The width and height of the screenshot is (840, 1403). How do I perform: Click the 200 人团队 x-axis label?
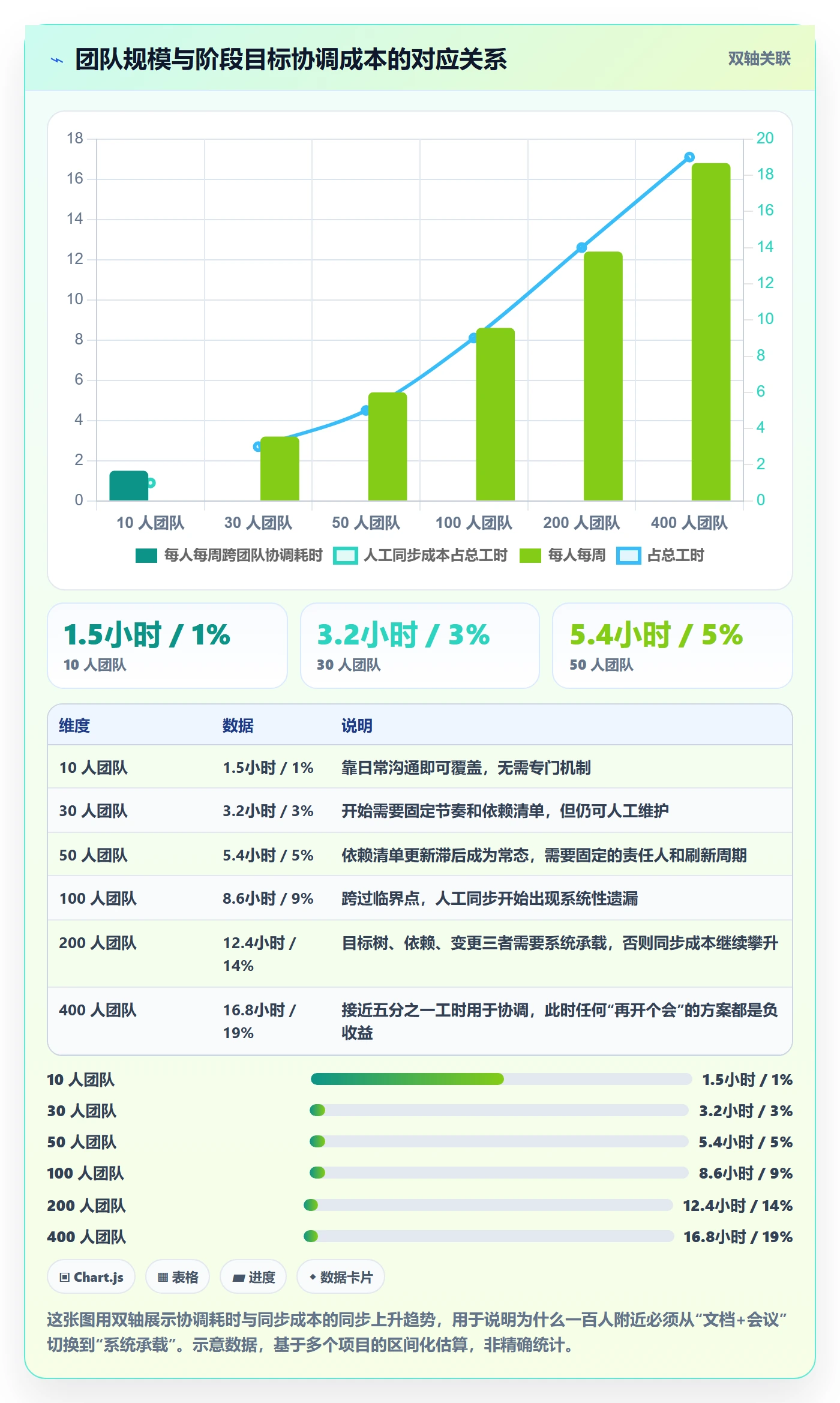coord(581,523)
